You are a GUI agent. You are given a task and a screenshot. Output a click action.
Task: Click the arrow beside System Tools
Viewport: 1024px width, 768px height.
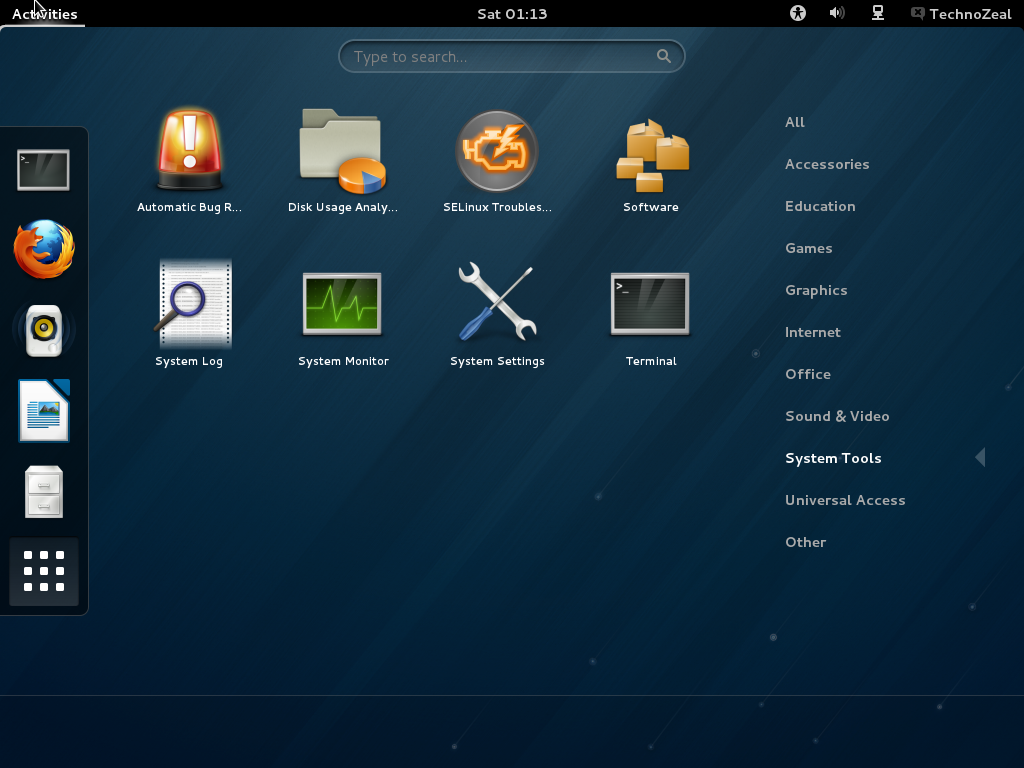click(979, 457)
